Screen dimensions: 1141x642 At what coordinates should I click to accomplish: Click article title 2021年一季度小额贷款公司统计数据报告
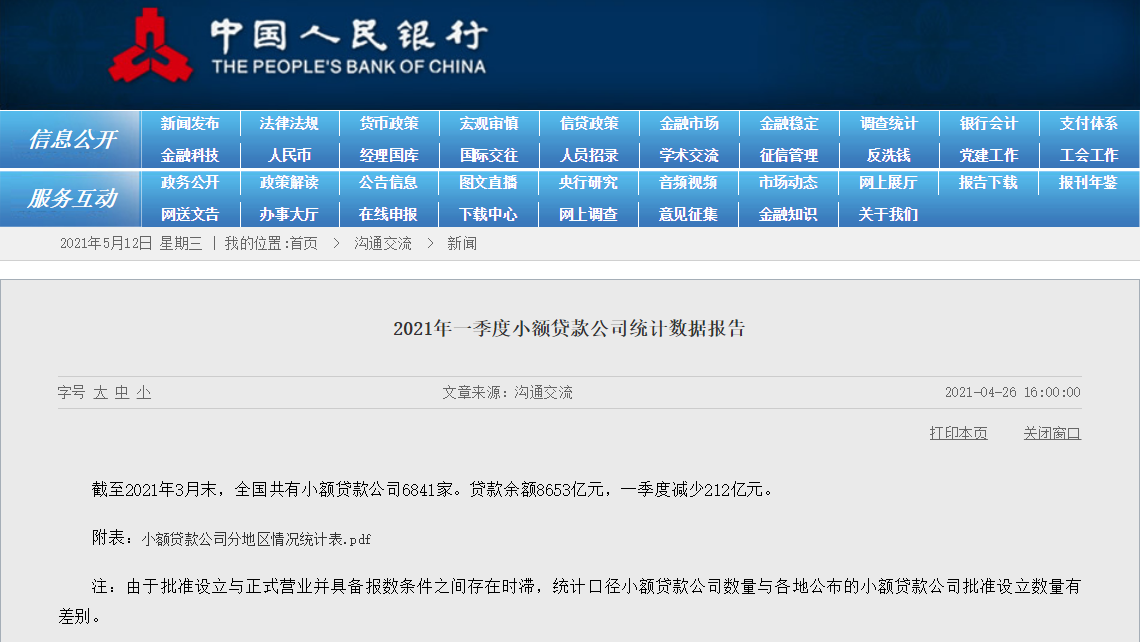coord(569,328)
